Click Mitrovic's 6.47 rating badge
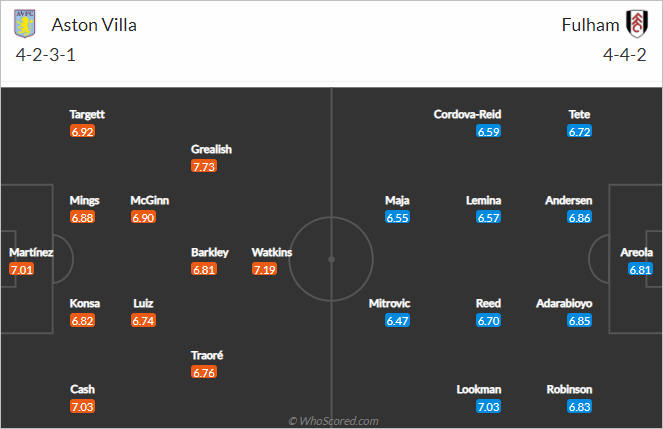 [397, 321]
